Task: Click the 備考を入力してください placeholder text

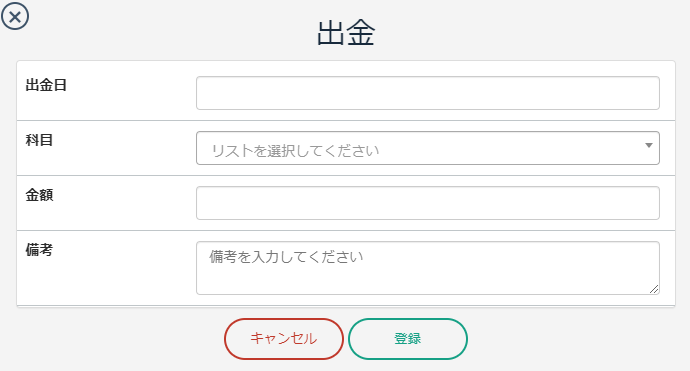Action: coord(286,257)
